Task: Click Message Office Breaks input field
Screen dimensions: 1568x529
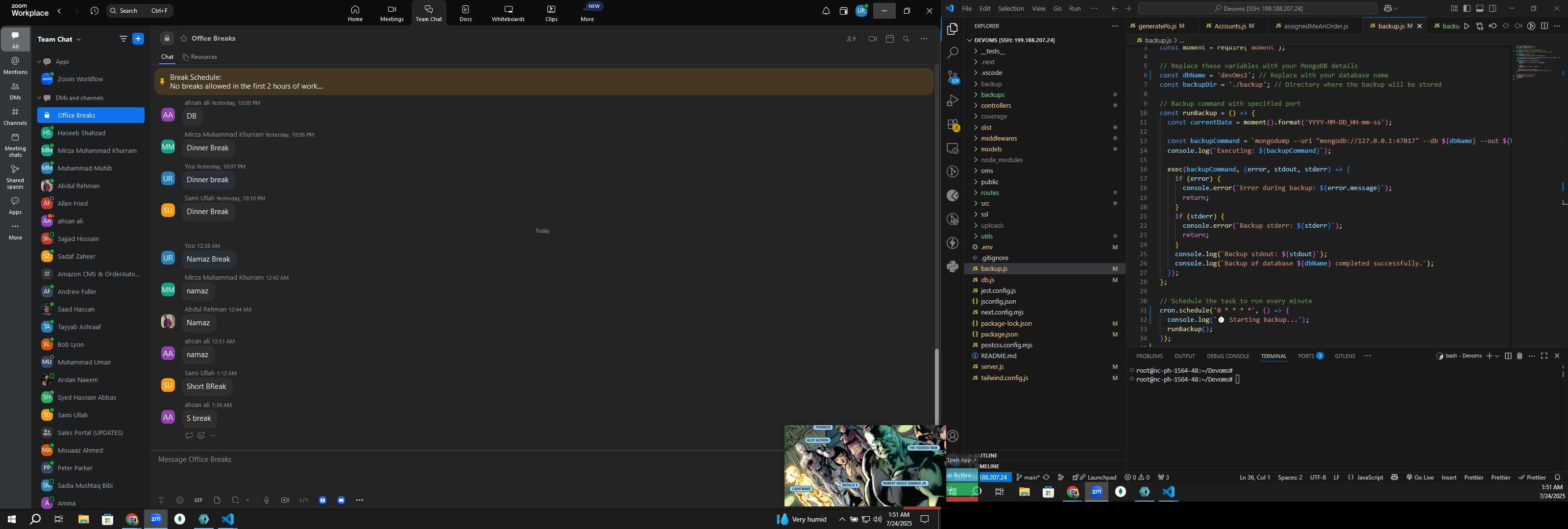Action: point(467,459)
